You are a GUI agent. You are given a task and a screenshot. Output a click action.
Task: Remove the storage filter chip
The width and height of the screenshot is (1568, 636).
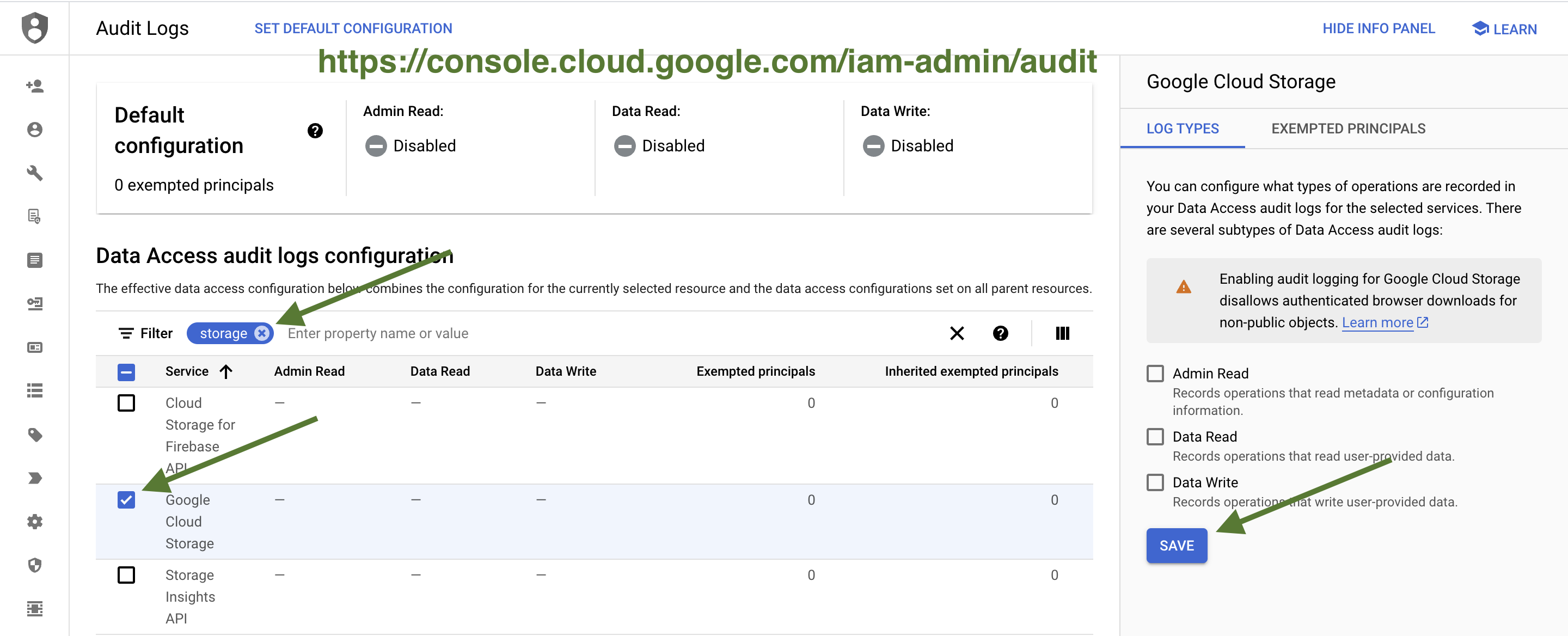click(262, 334)
